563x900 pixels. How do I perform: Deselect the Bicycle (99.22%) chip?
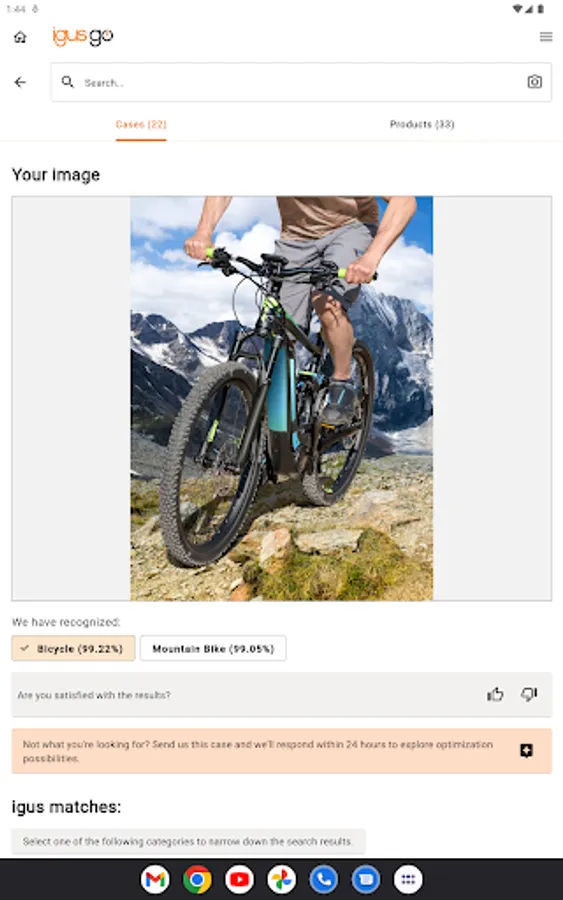coord(73,649)
